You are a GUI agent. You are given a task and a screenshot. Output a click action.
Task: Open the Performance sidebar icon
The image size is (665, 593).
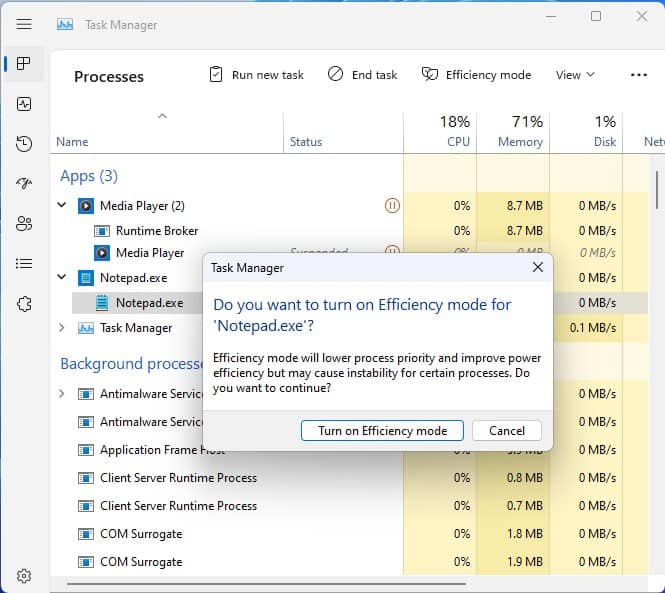pos(24,103)
